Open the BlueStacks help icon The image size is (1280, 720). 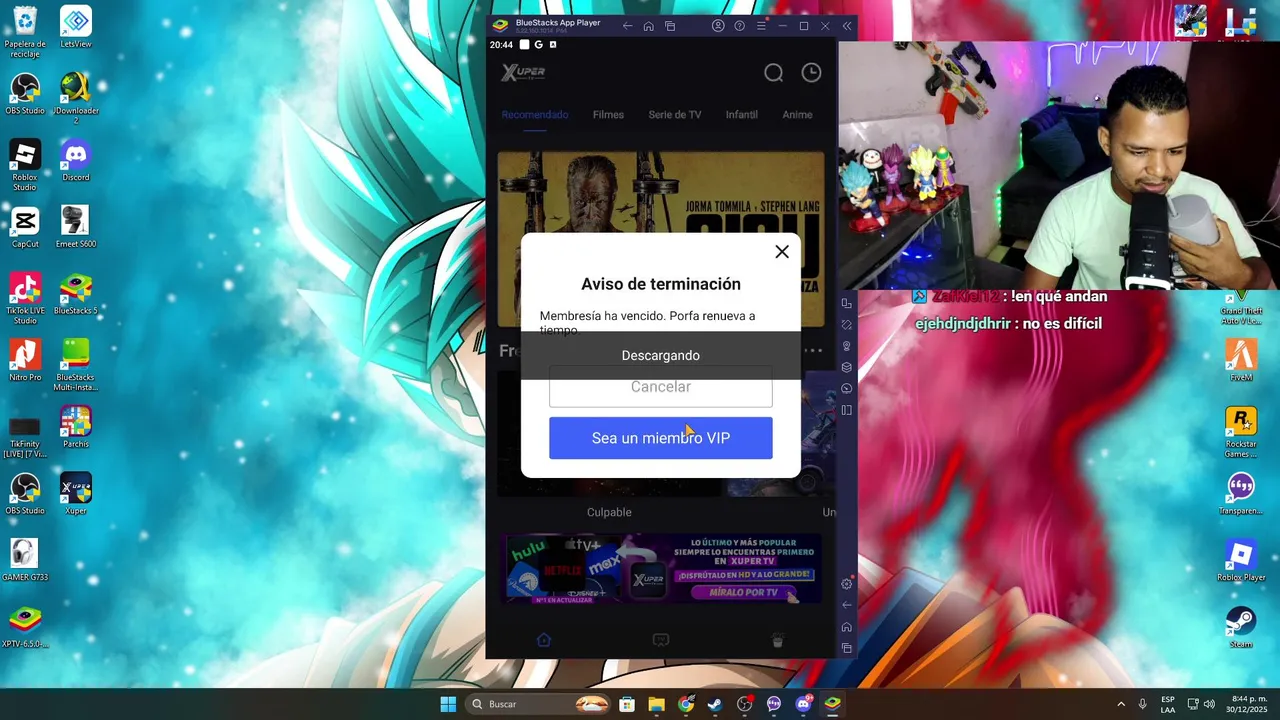click(x=740, y=26)
